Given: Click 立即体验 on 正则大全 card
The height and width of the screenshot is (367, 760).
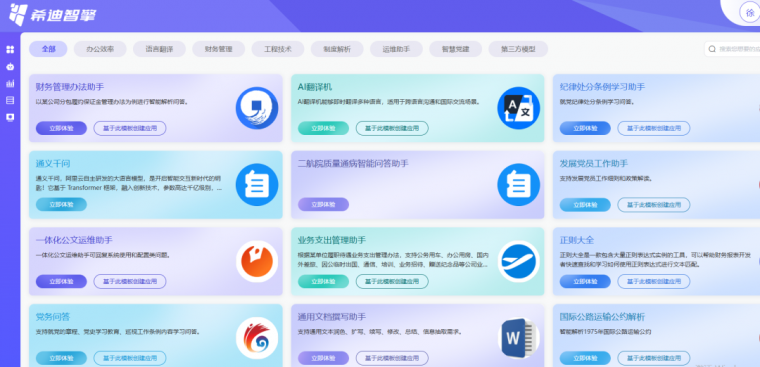Looking at the screenshot, I should click(x=585, y=281).
